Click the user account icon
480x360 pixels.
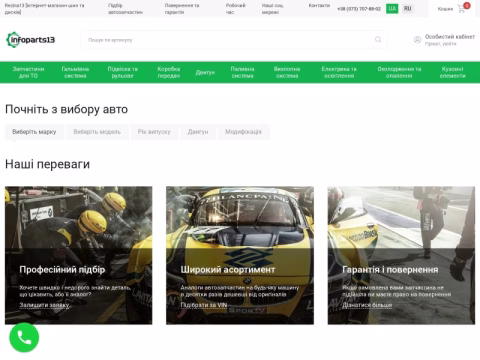tap(417, 40)
